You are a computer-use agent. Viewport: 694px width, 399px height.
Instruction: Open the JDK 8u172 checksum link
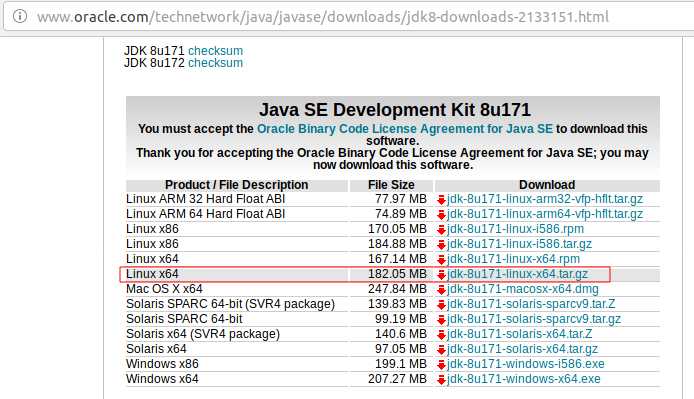tap(215, 63)
